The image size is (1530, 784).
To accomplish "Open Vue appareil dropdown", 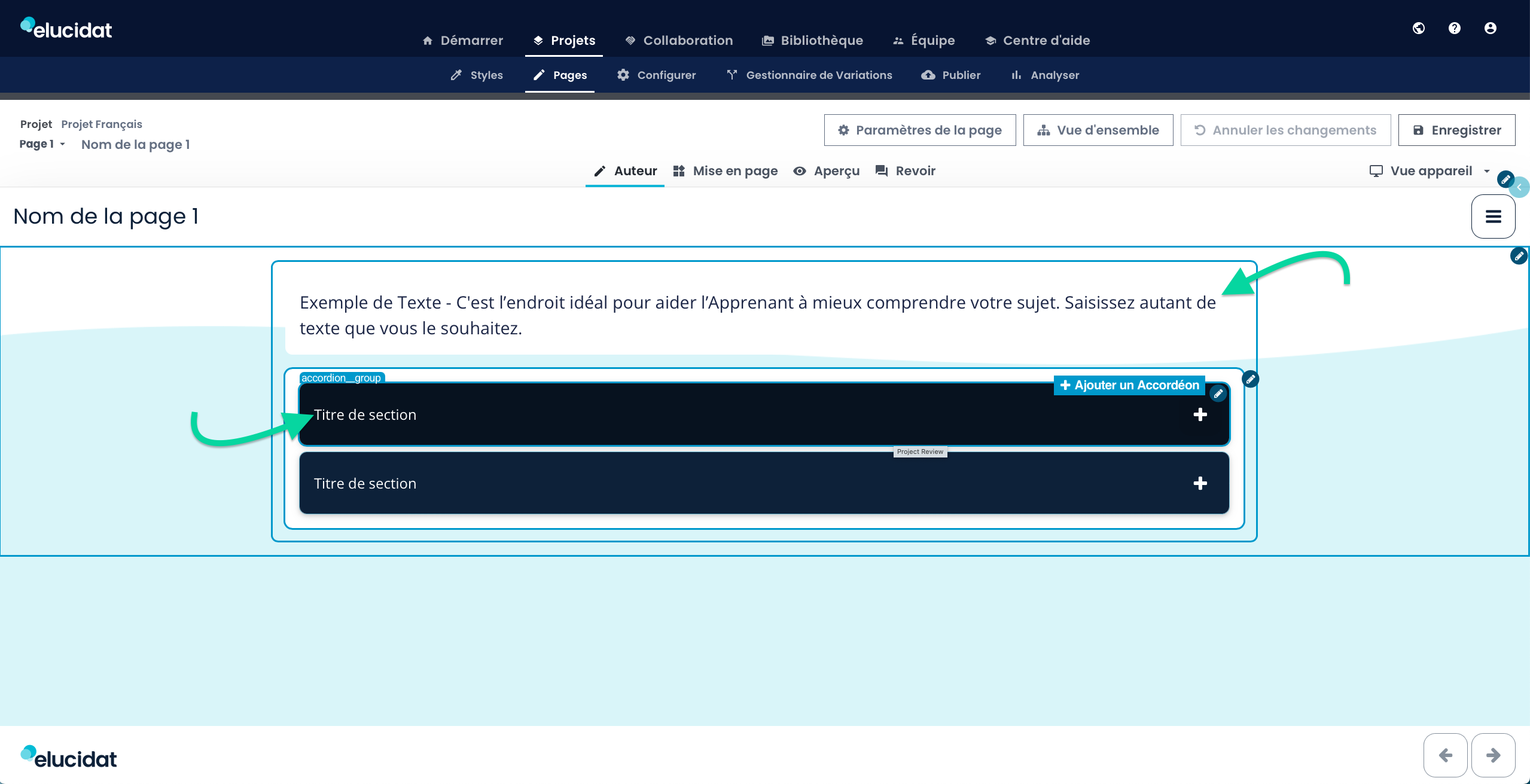I will [x=1430, y=171].
